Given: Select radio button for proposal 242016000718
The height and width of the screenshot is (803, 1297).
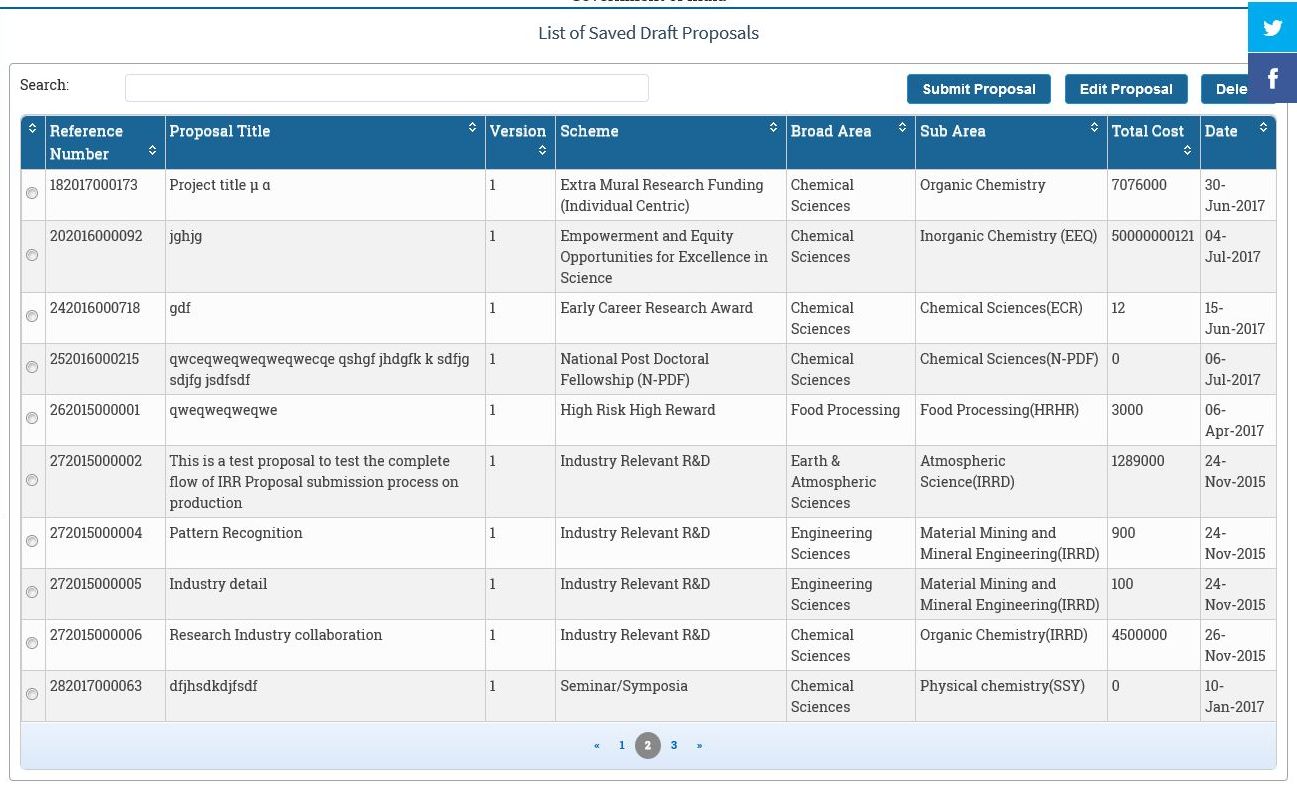Looking at the screenshot, I should tap(32, 316).
